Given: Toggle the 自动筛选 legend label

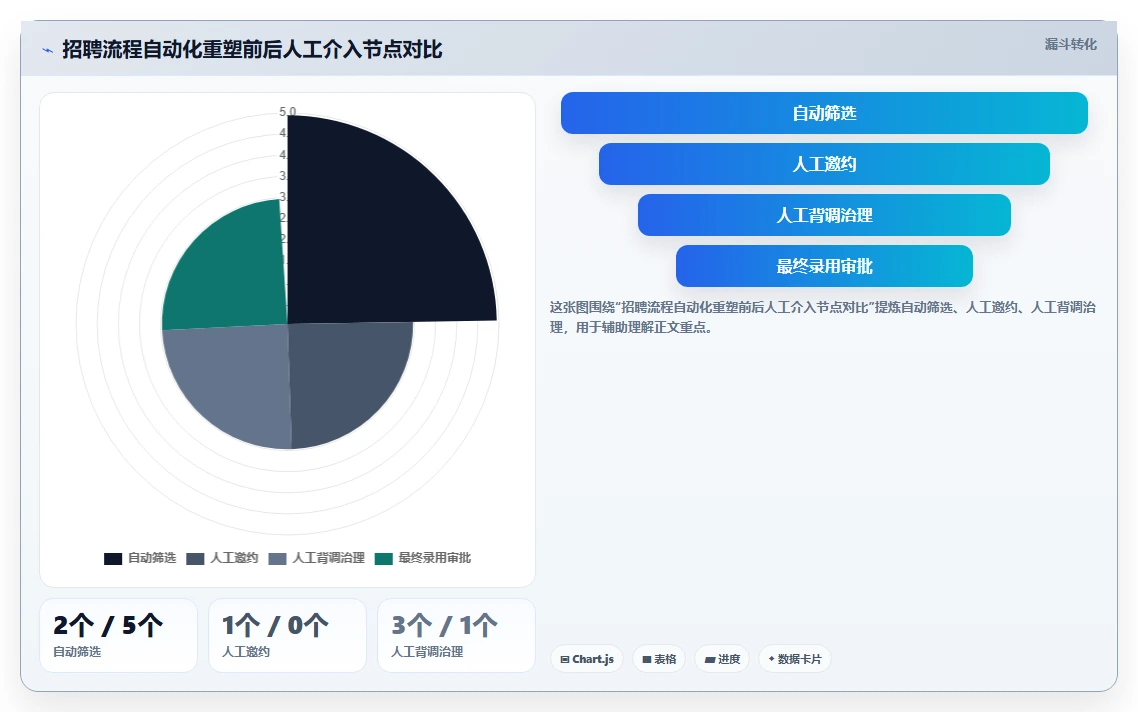Looking at the screenshot, I should tap(152, 558).
